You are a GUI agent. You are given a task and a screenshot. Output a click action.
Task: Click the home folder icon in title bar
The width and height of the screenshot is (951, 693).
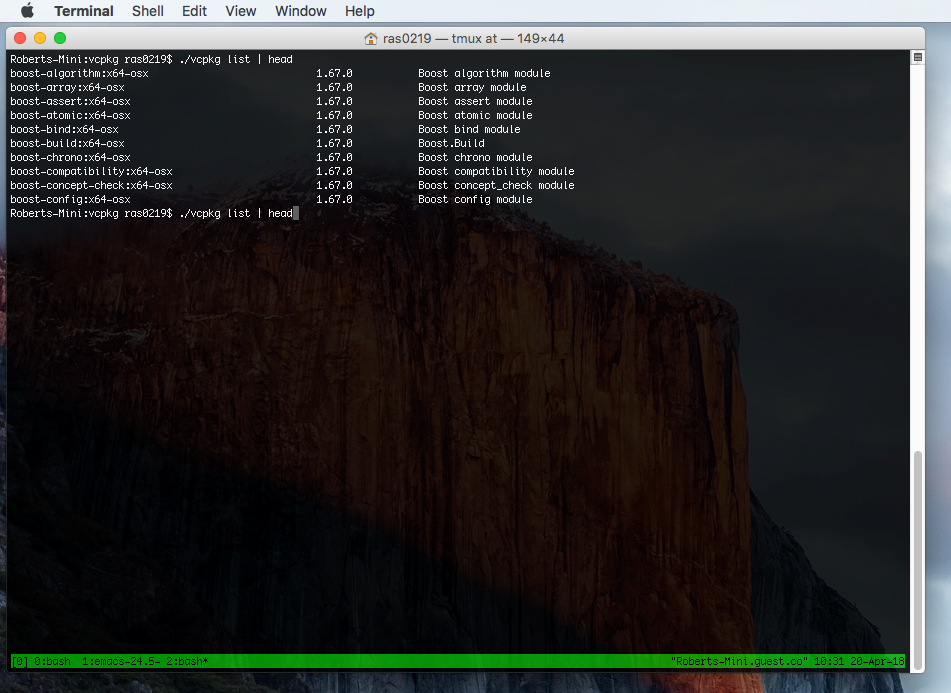pos(371,39)
